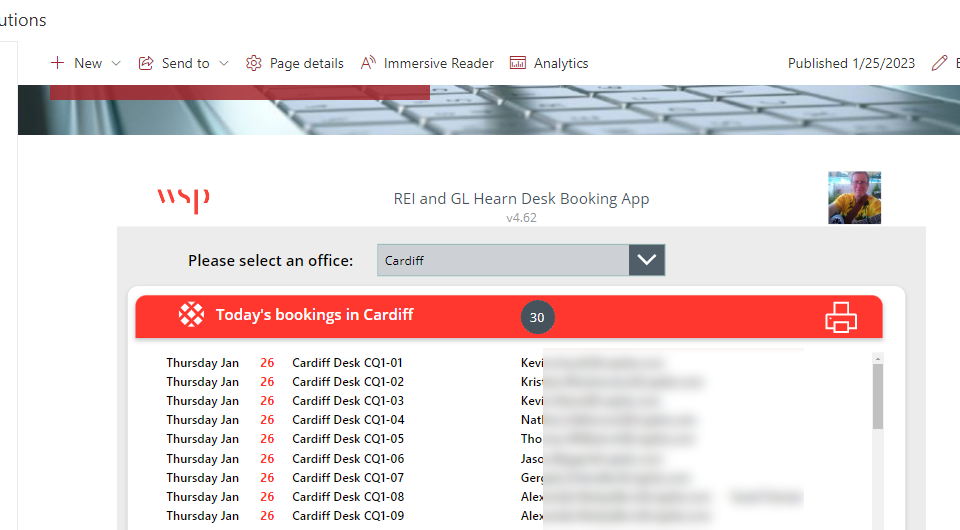Click the app title REI and GL Hearn Desk Booking App
Viewport: 960px width, 530px height.
tap(521, 199)
